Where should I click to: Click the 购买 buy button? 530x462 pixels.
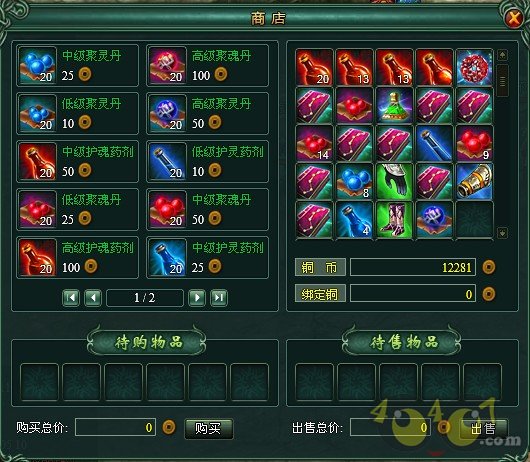(209, 429)
